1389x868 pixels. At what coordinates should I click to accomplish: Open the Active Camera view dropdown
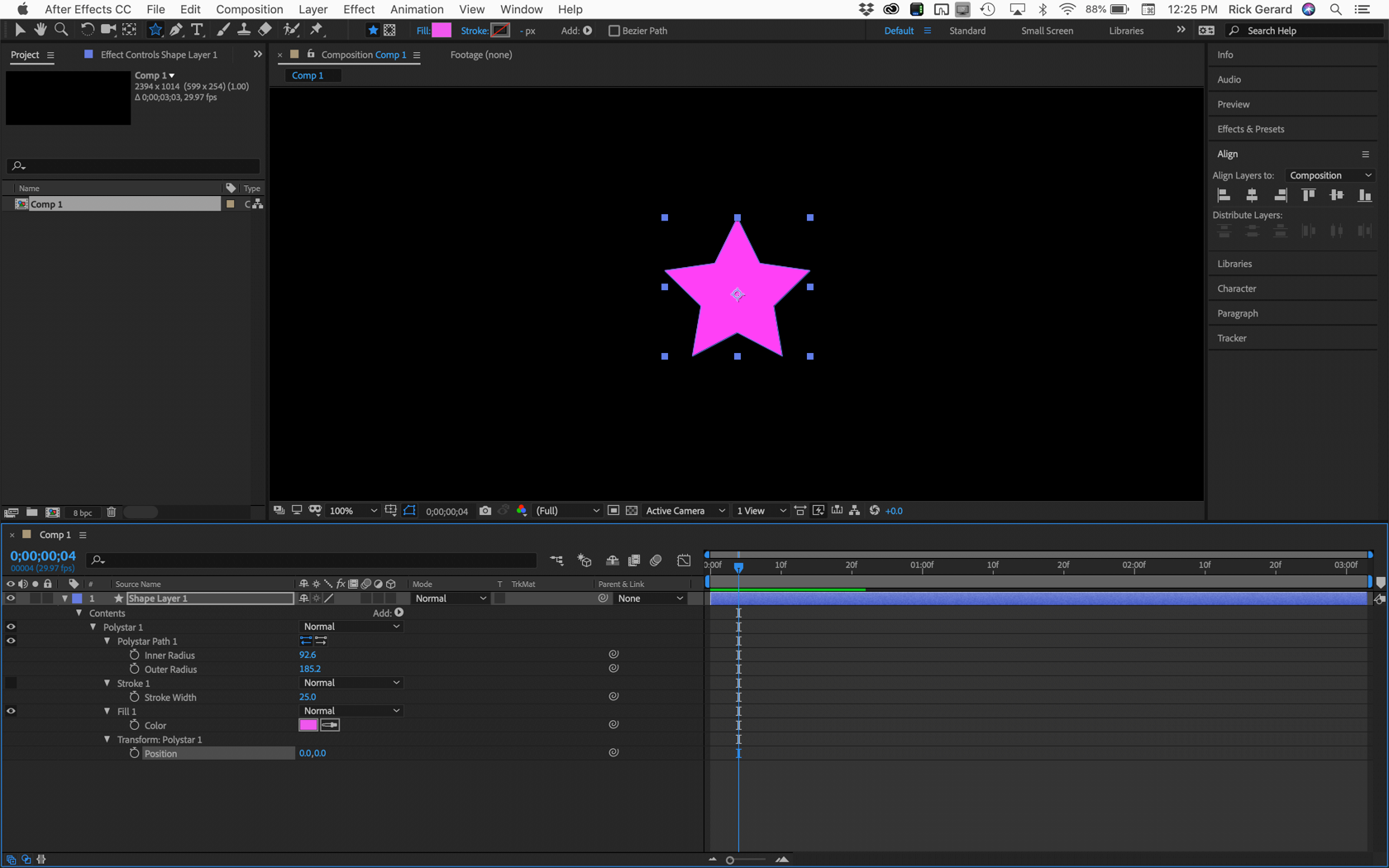[685, 511]
